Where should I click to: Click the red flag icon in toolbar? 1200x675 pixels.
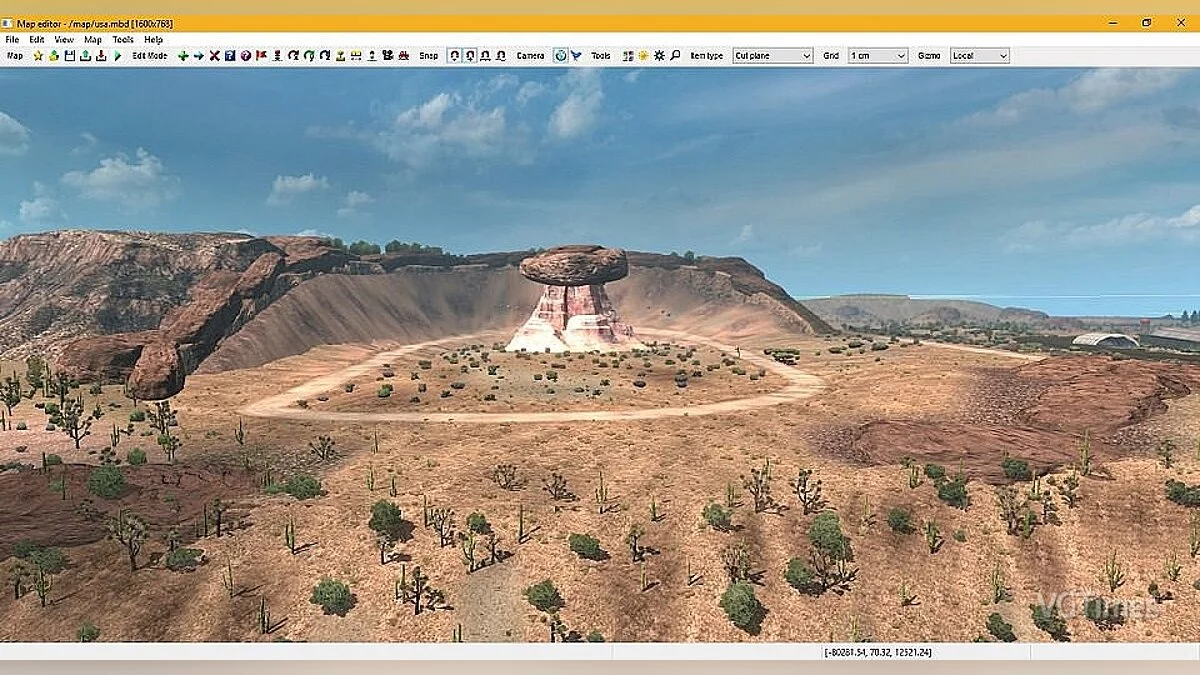[x=261, y=56]
